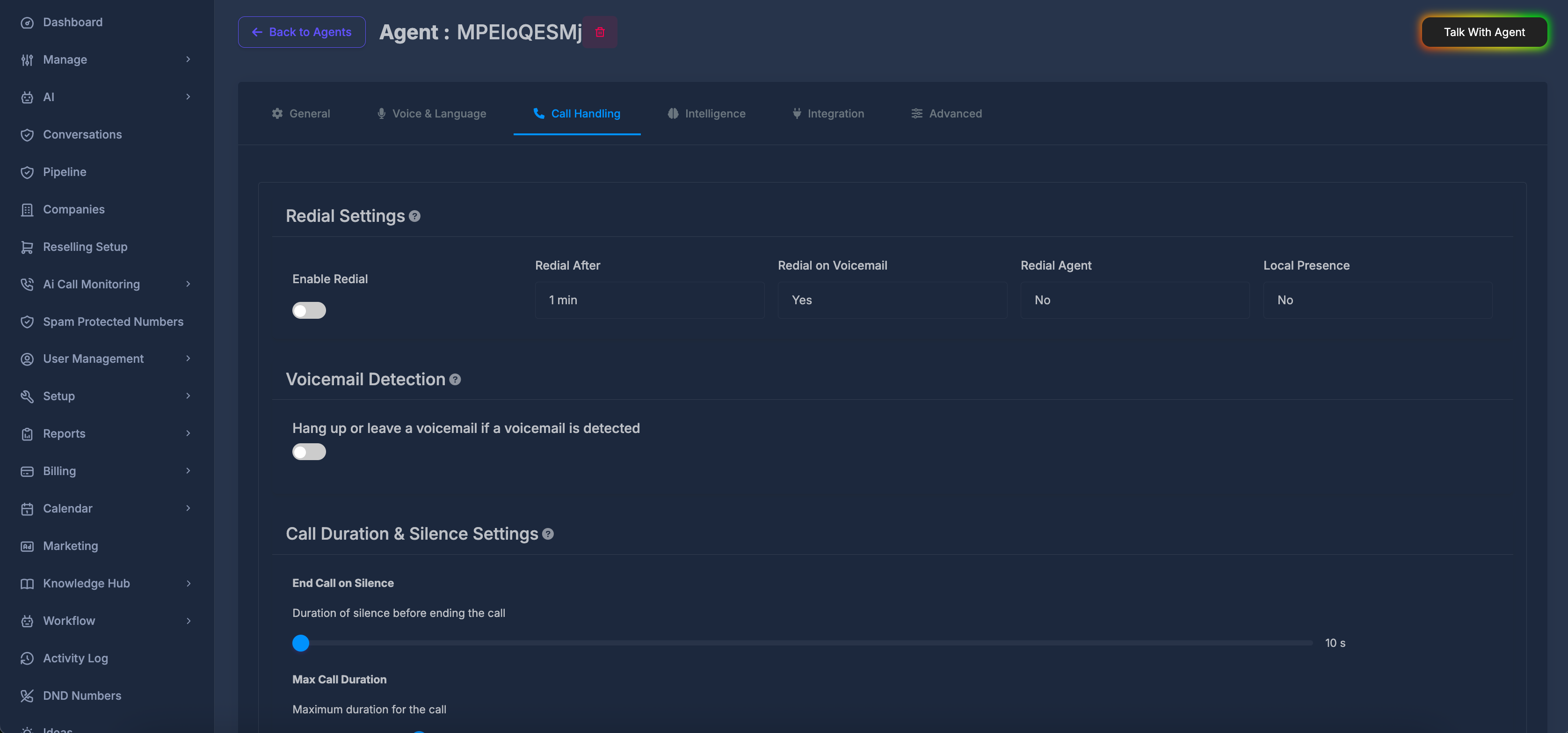The width and height of the screenshot is (1568, 733).
Task: Click the delete agent trash icon
Action: pyautogui.click(x=600, y=32)
